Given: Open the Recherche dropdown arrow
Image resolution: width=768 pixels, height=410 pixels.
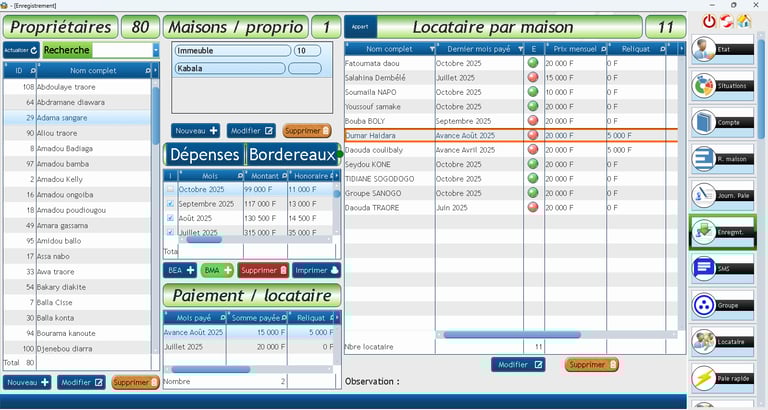Looking at the screenshot, I should coord(156,50).
